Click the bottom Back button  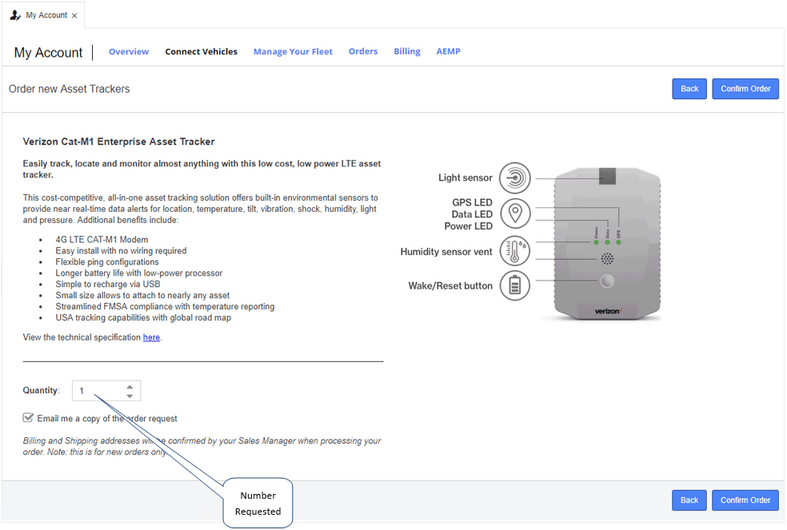click(x=689, y=500)
